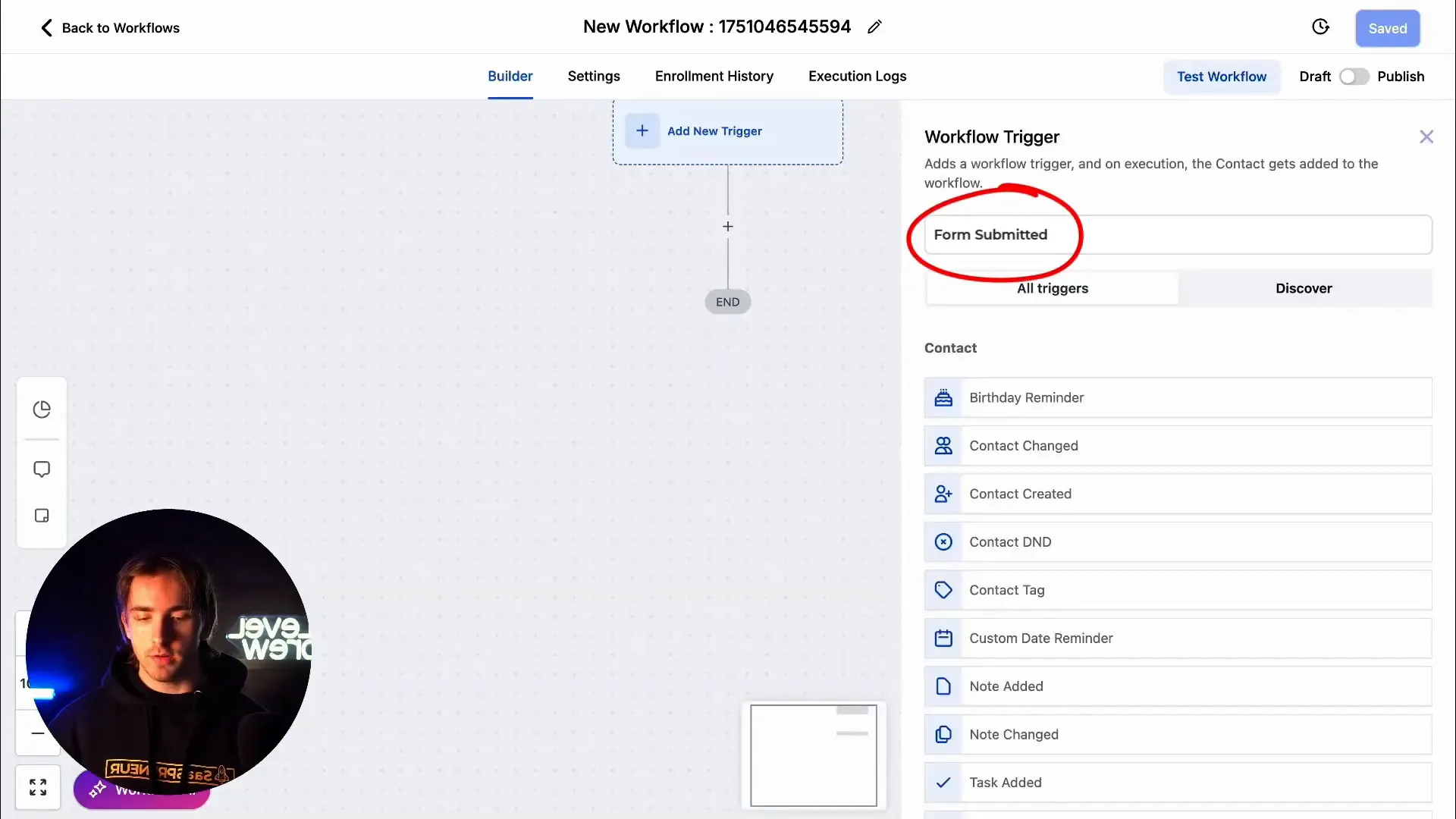Go Back to Workflows
Screen dimensions: 1456x819
pyautogui.click(x=108, y=27)
